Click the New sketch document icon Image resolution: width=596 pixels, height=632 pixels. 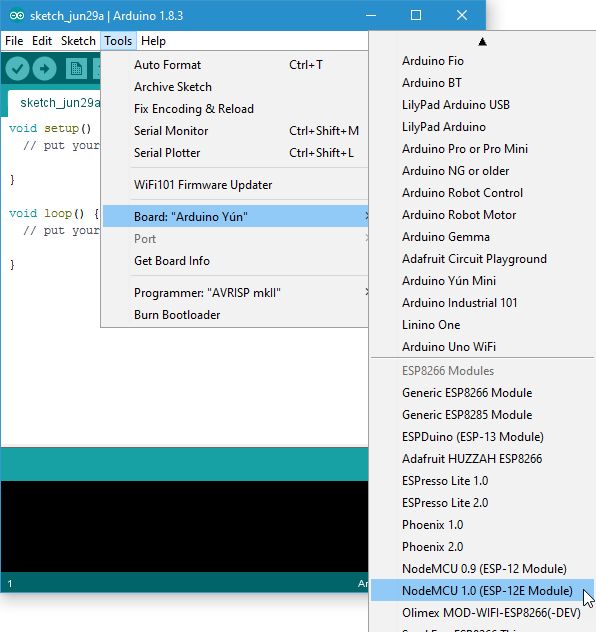(x=76, y=69)
